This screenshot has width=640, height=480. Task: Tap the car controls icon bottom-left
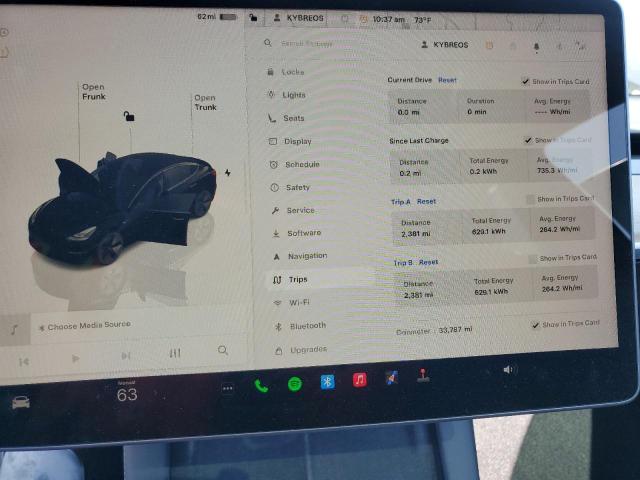(x=21, y=402)
